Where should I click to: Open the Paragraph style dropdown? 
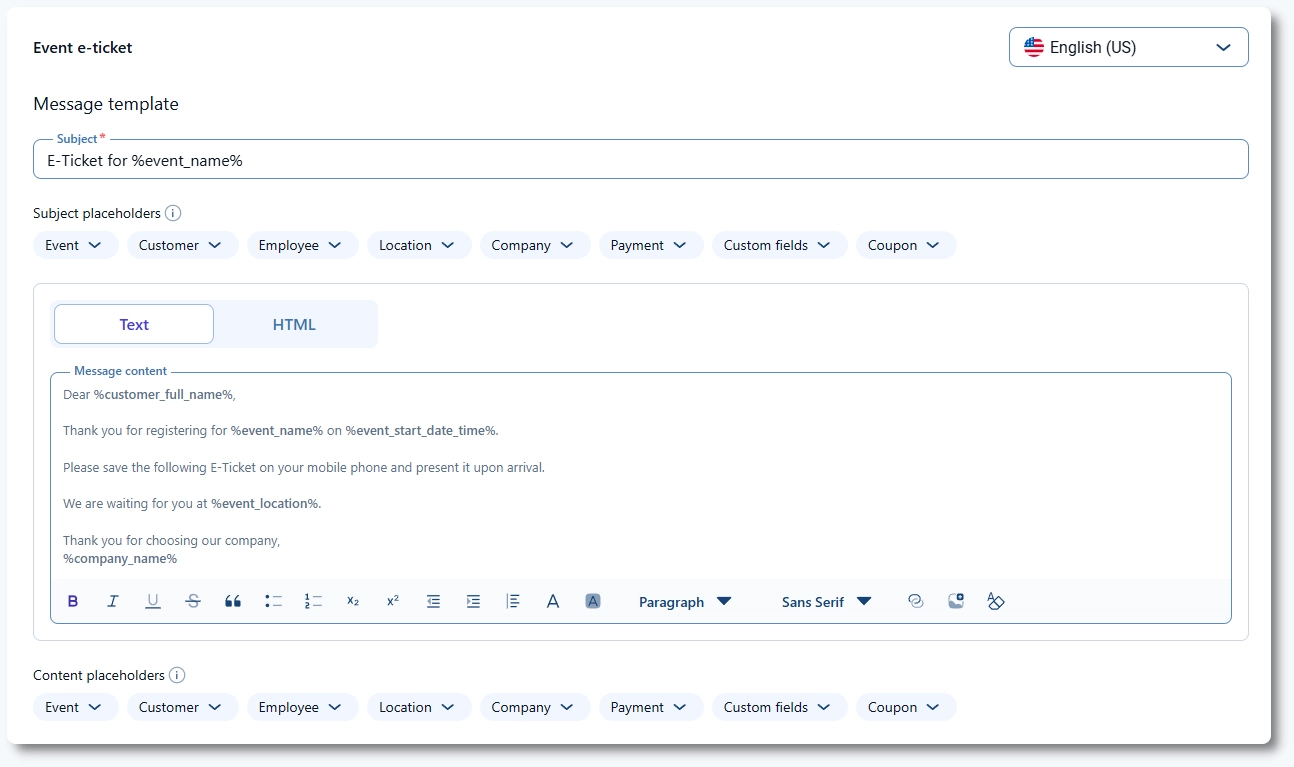685,602
